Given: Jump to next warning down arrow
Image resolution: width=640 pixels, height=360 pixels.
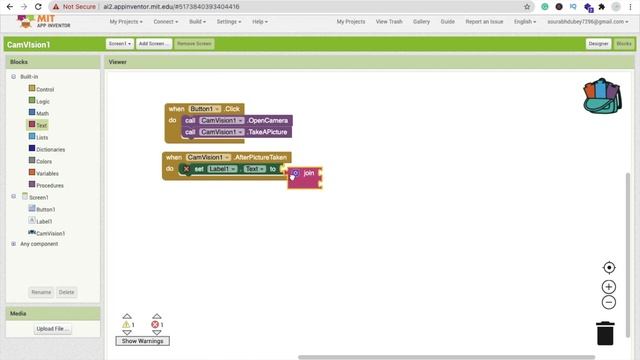Looking at the screenshot, I should [127, 332].
